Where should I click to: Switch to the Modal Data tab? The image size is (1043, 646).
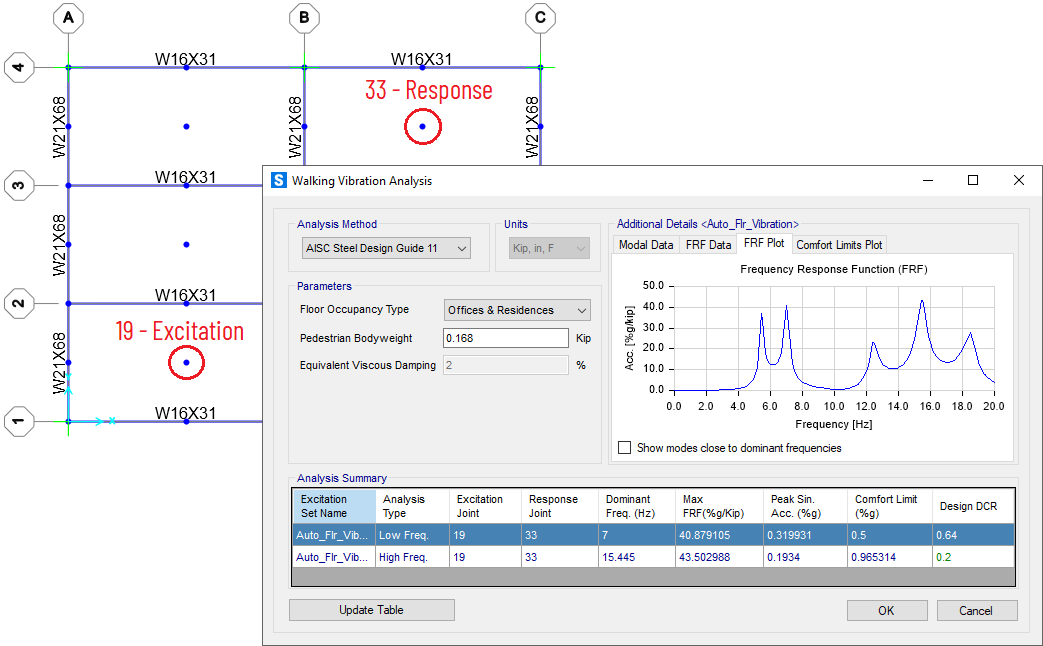point(645,243)
